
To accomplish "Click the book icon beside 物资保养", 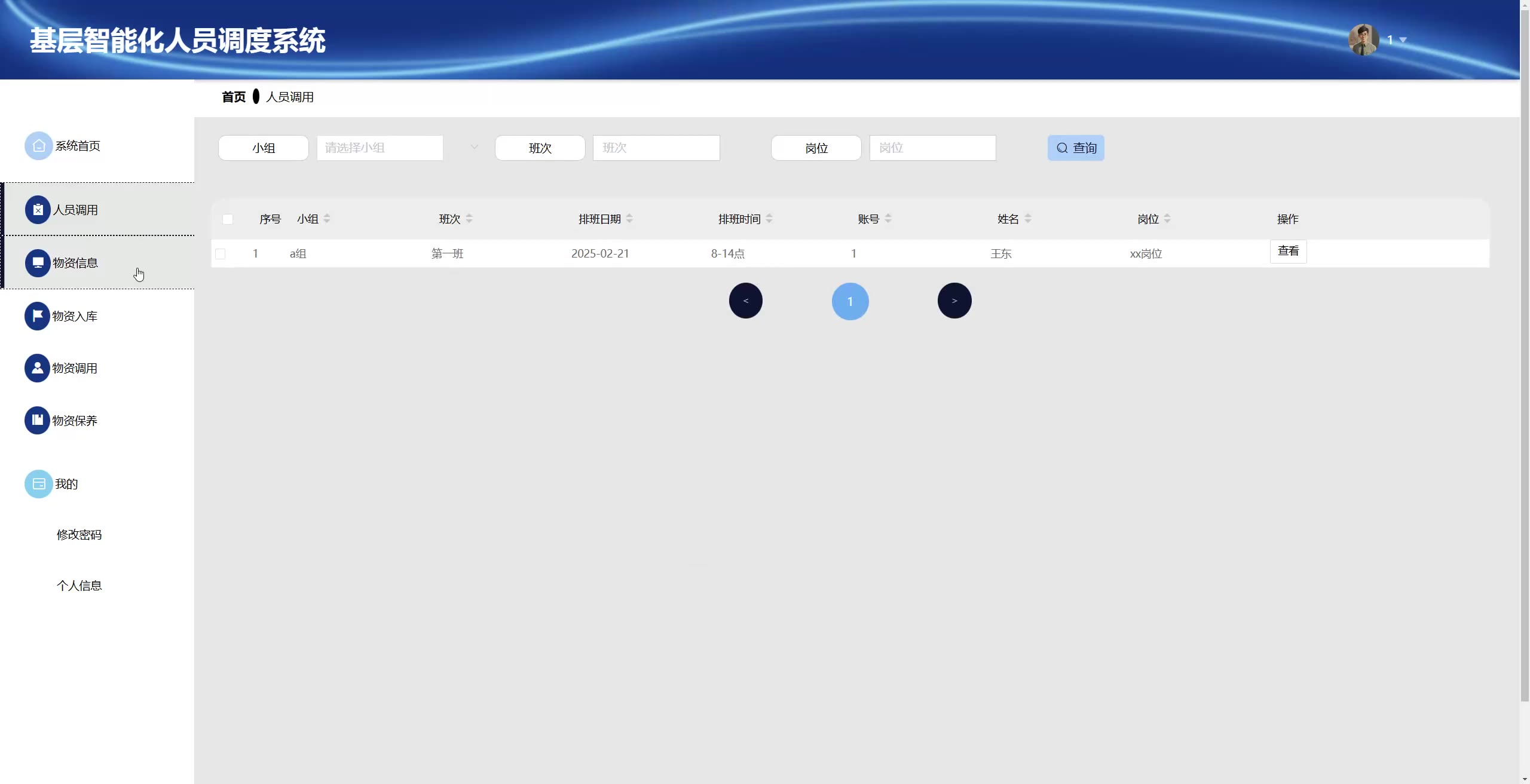I will tap(37, 420).
